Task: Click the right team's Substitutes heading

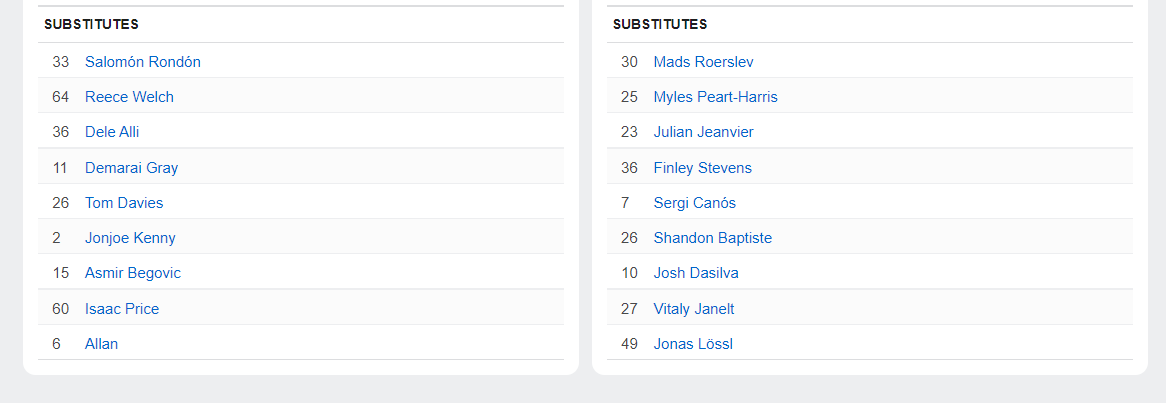Action: (x=660, y=24)
